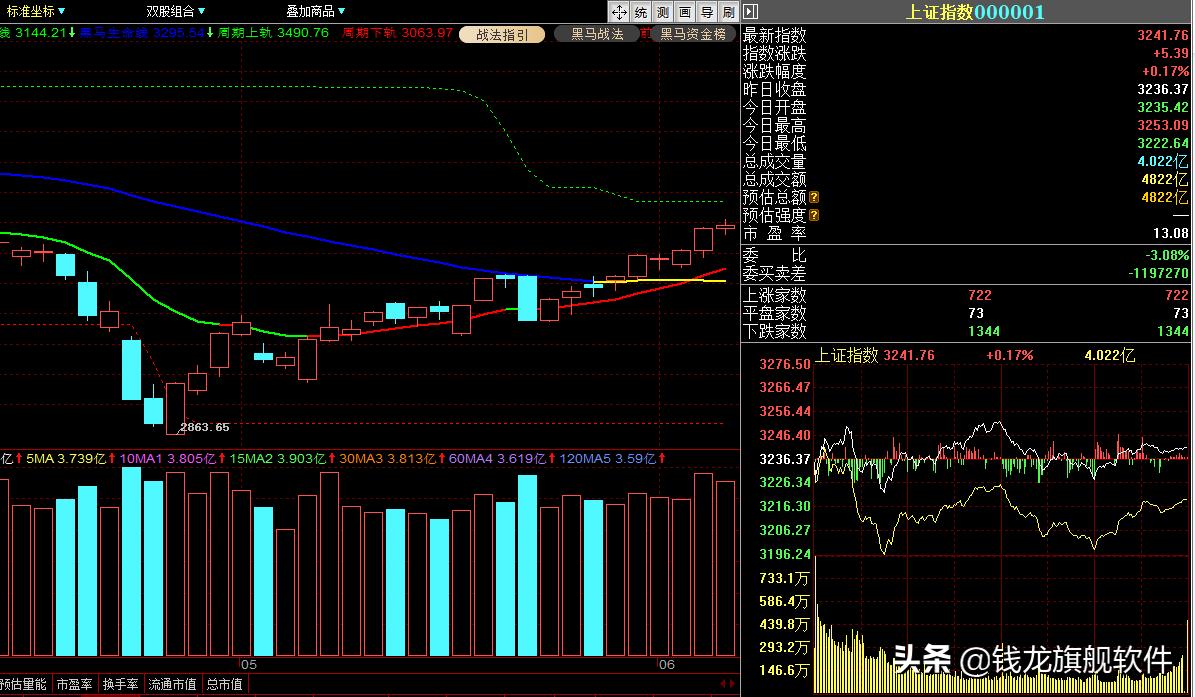Viewport: 1195px width, 697px height.
Task: Click the 统 statistics toolbar icon
Action: point(641,12)
